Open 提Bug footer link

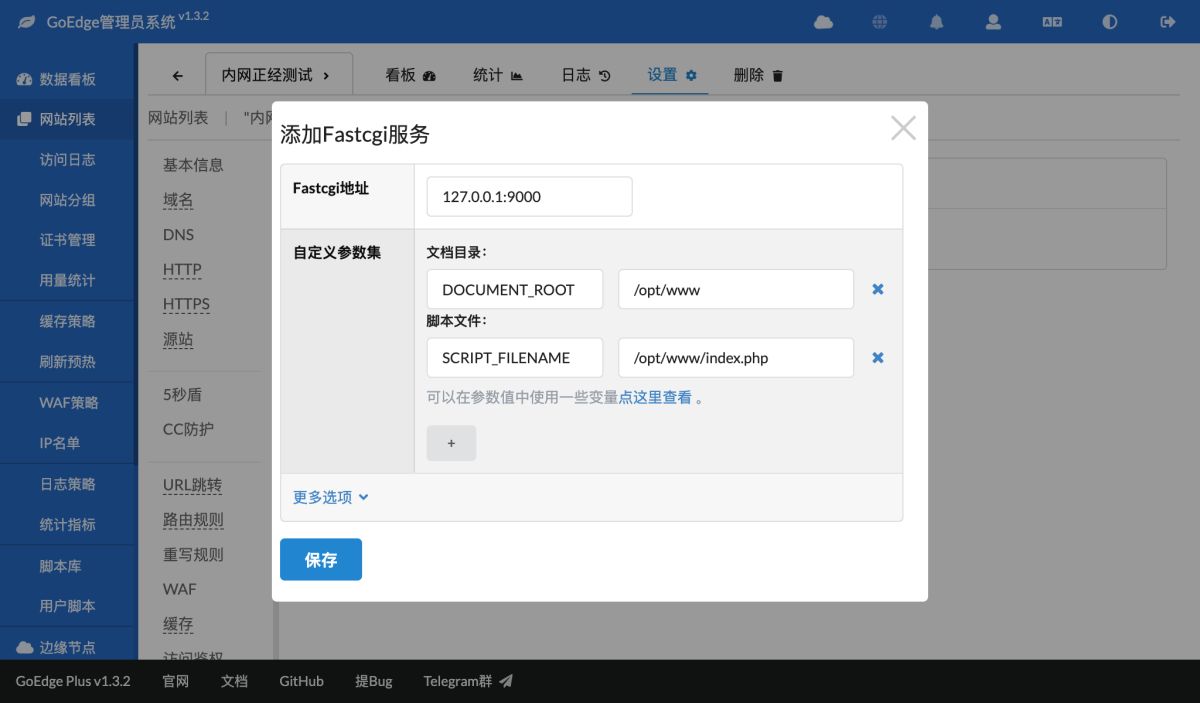[x=374, y=681]
